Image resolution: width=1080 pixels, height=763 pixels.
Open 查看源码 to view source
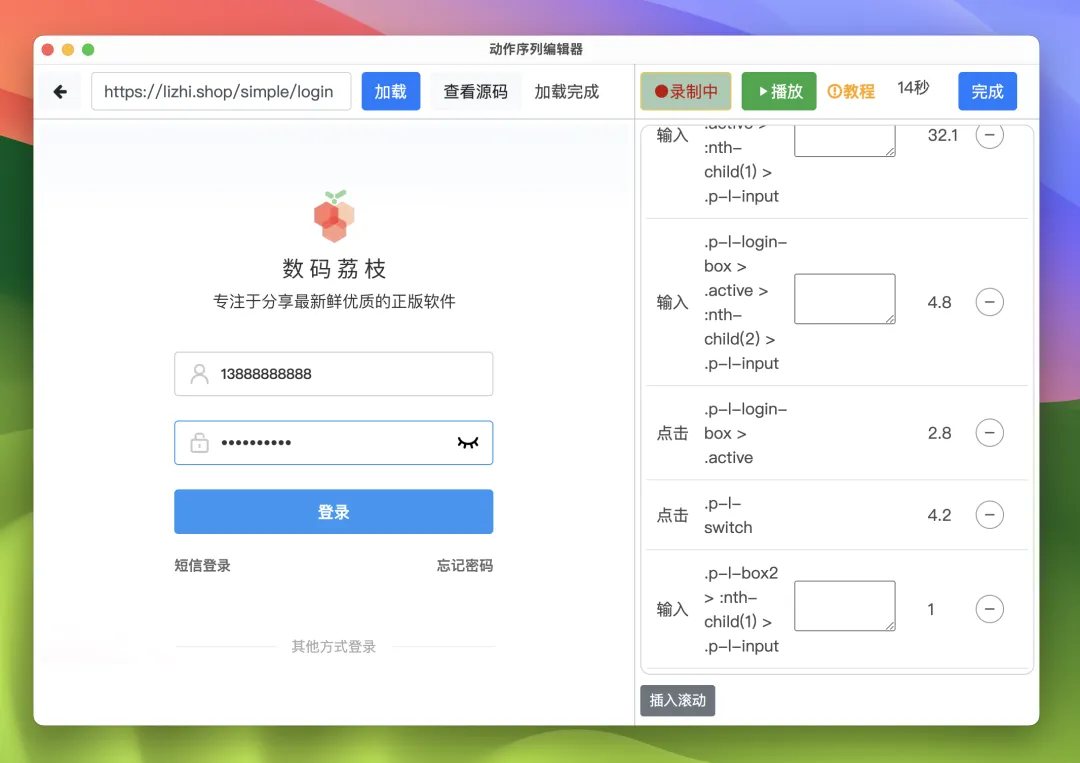[x=475, y=92]
